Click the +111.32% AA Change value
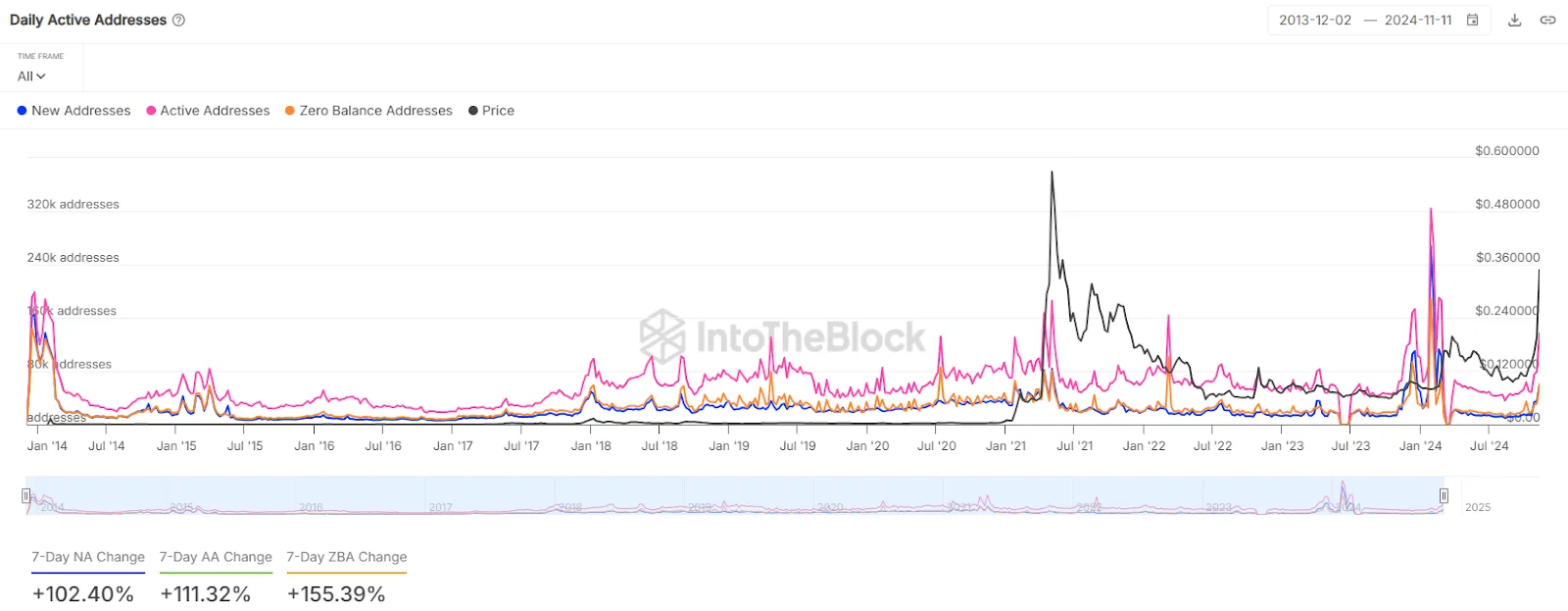This screenshot has height=611, width=1568. (205, 593)
